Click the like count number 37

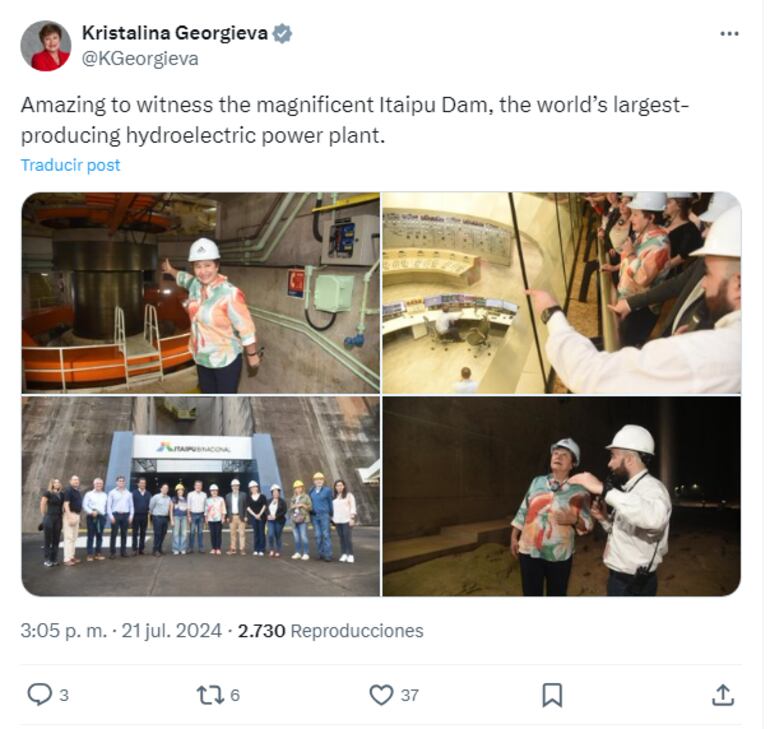pyautogui.click(x=410, y=695)
